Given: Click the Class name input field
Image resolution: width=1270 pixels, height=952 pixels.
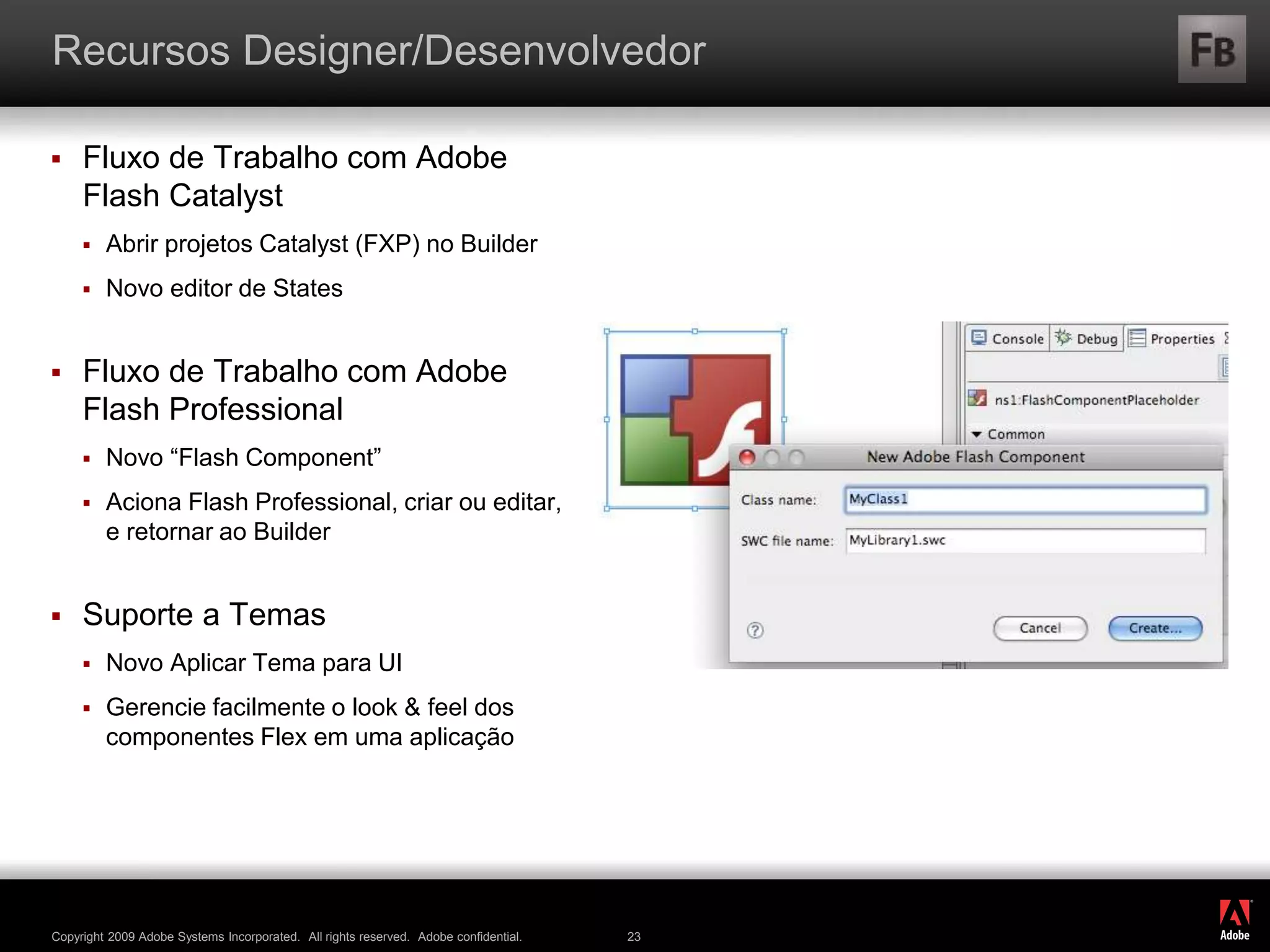Looking at the screenshot, I should pos(1025,500).
